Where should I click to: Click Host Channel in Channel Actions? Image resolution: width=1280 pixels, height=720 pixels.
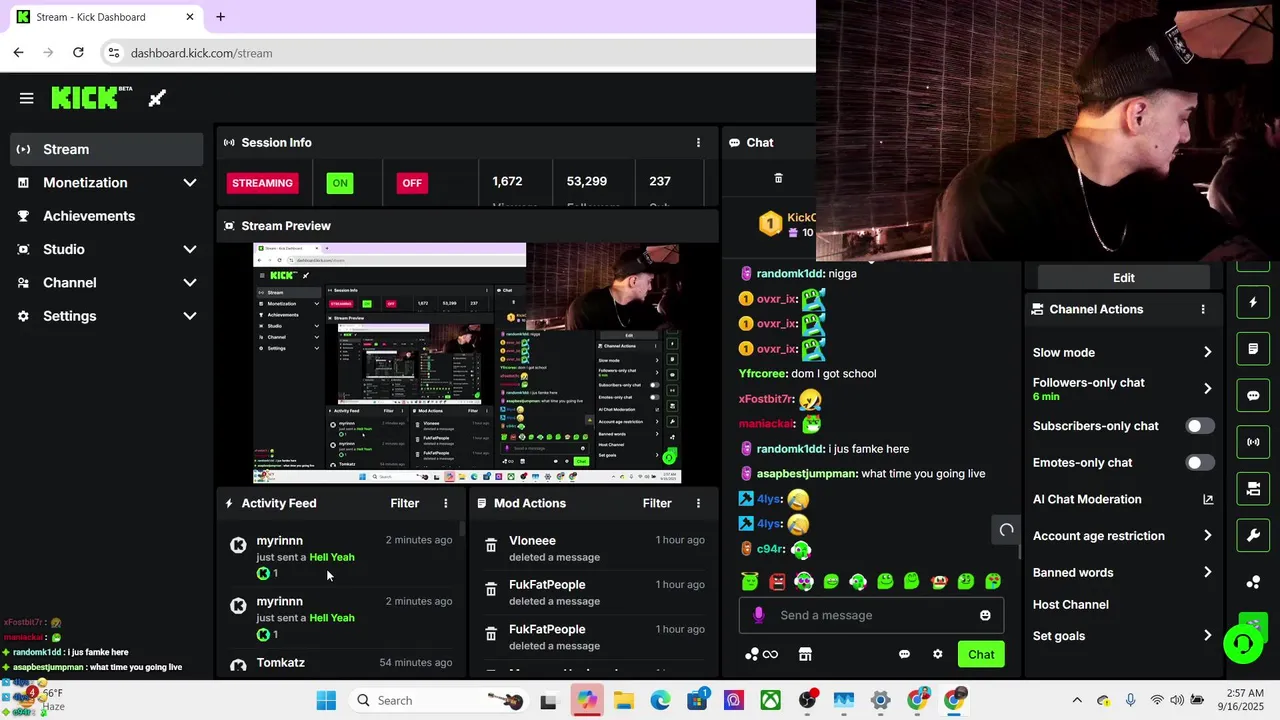[1070, 604]
